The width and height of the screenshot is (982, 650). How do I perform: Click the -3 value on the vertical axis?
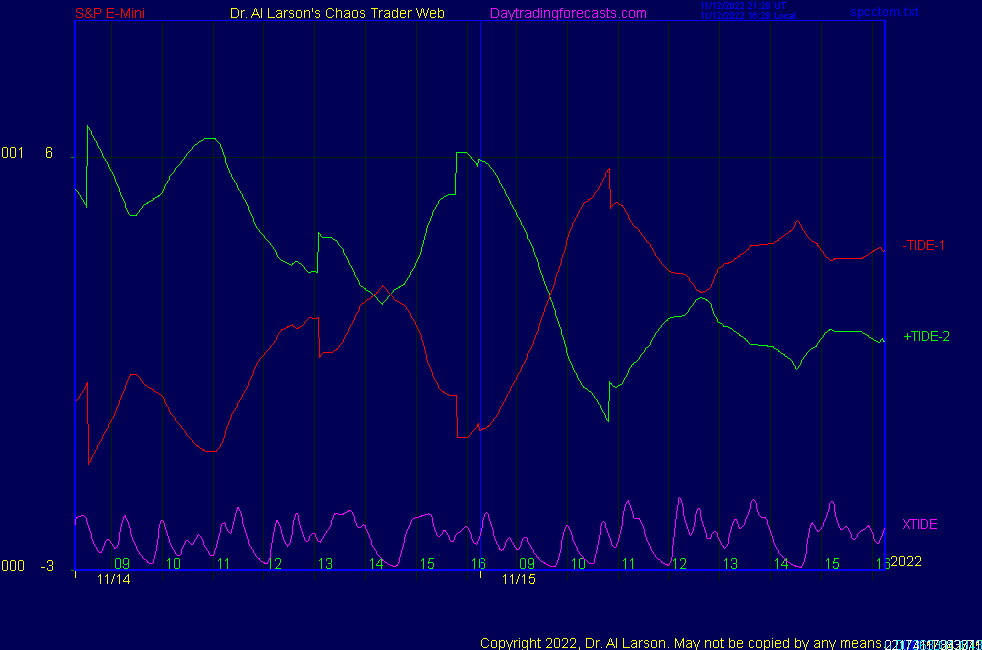click(x=47, y=566)
